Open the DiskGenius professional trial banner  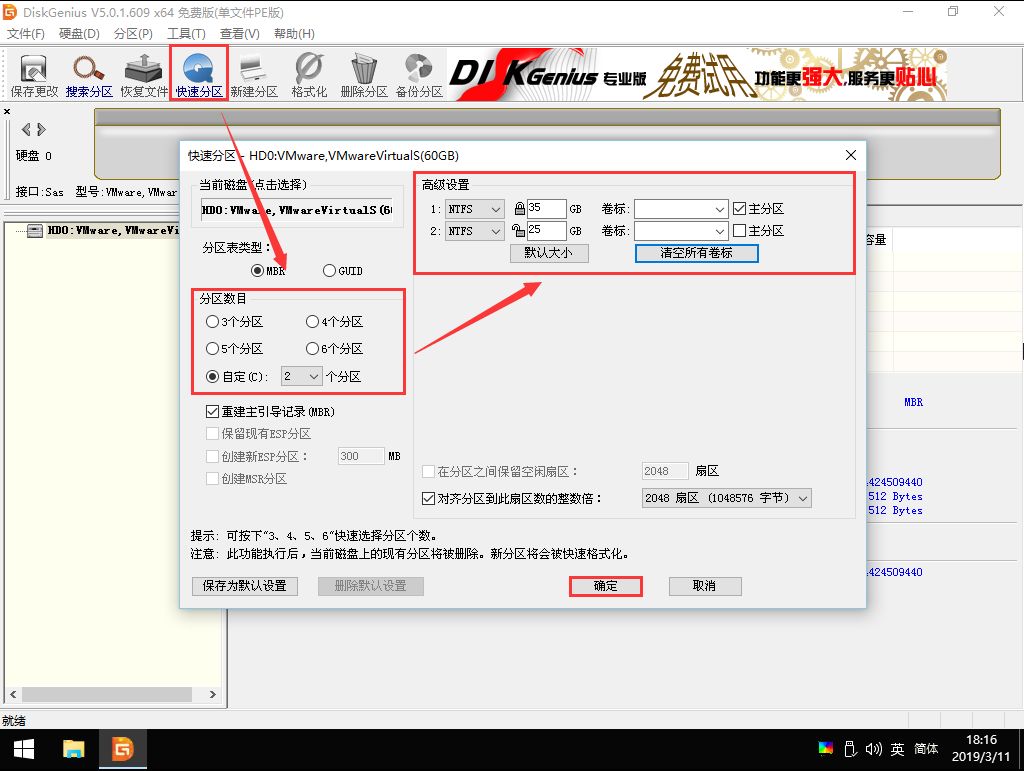pos(697,74)
